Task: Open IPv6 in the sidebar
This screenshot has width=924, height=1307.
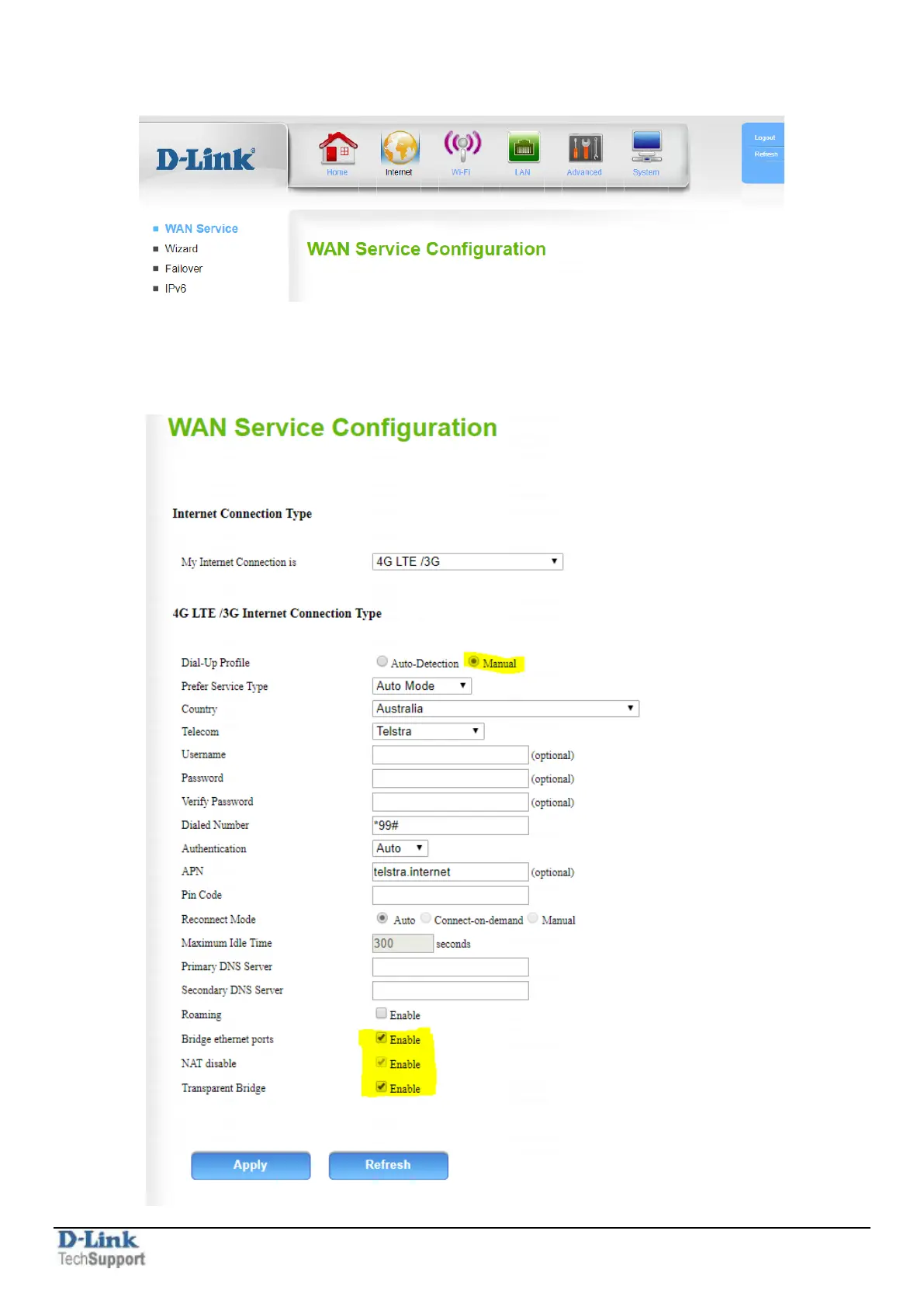Action: [x=175, y=288]
